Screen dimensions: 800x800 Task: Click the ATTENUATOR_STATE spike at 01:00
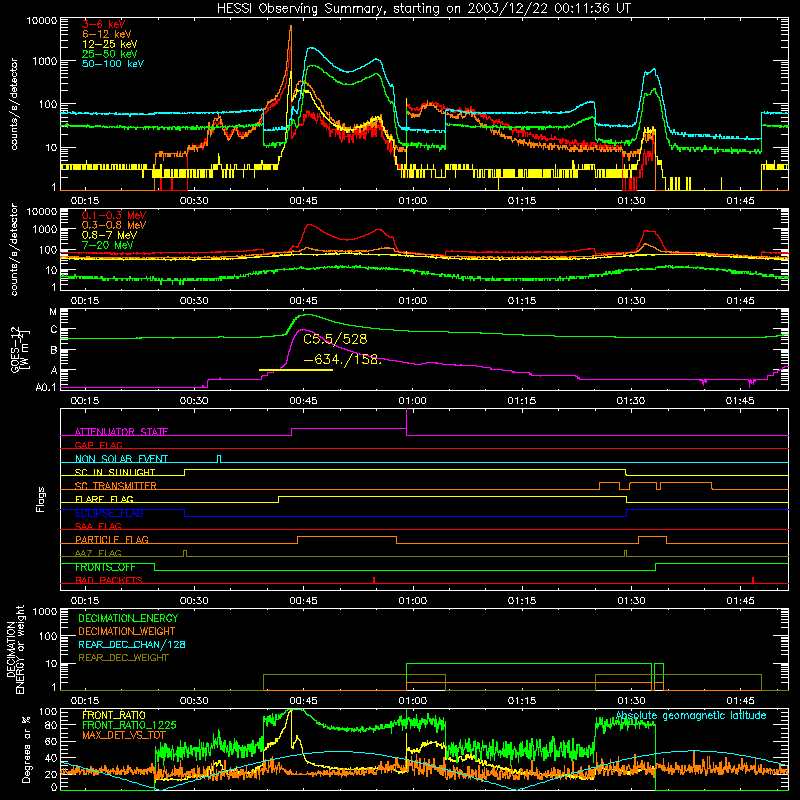[406, 420]
